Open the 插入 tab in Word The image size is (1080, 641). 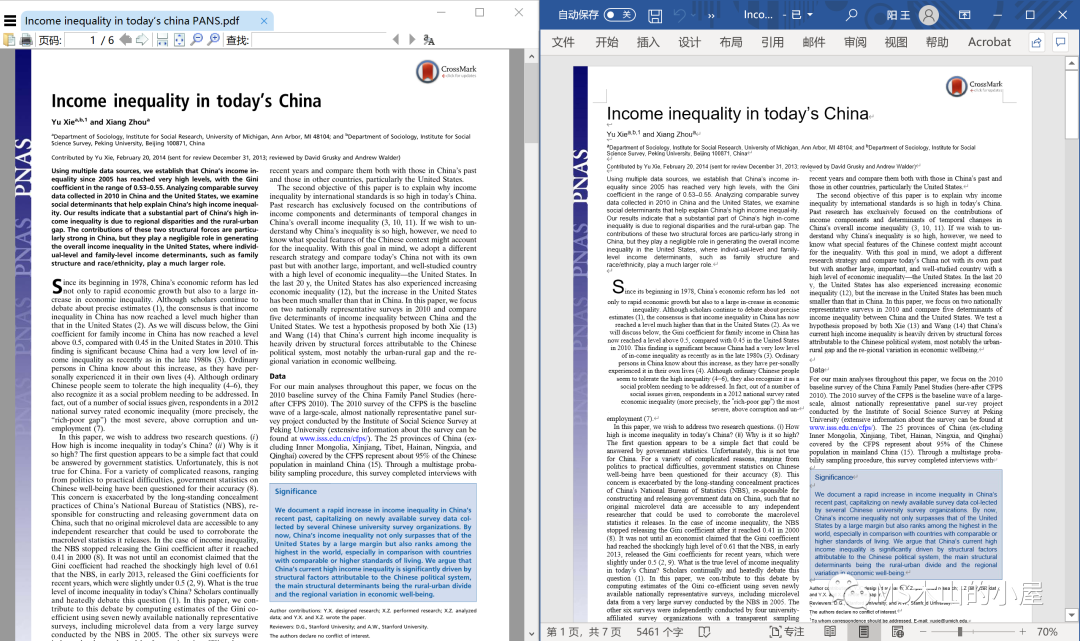pyautogui.click(x=648, y=42)
